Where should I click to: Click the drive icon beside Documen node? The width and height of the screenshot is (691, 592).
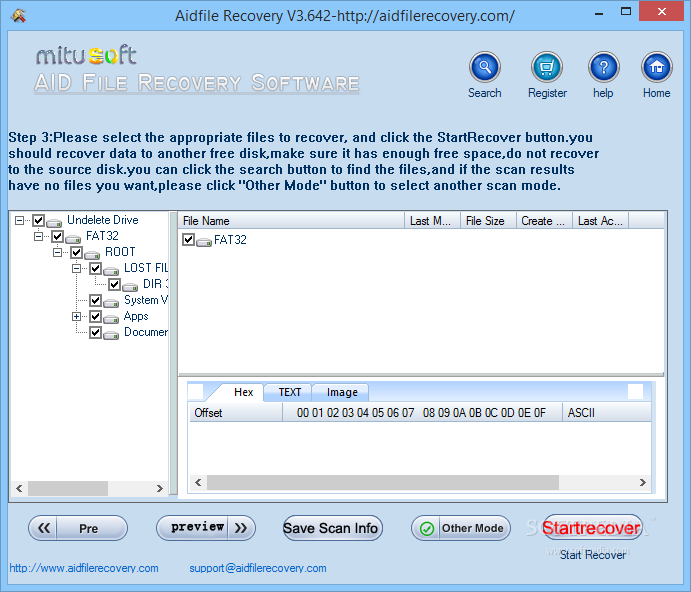tap(111, 334)
